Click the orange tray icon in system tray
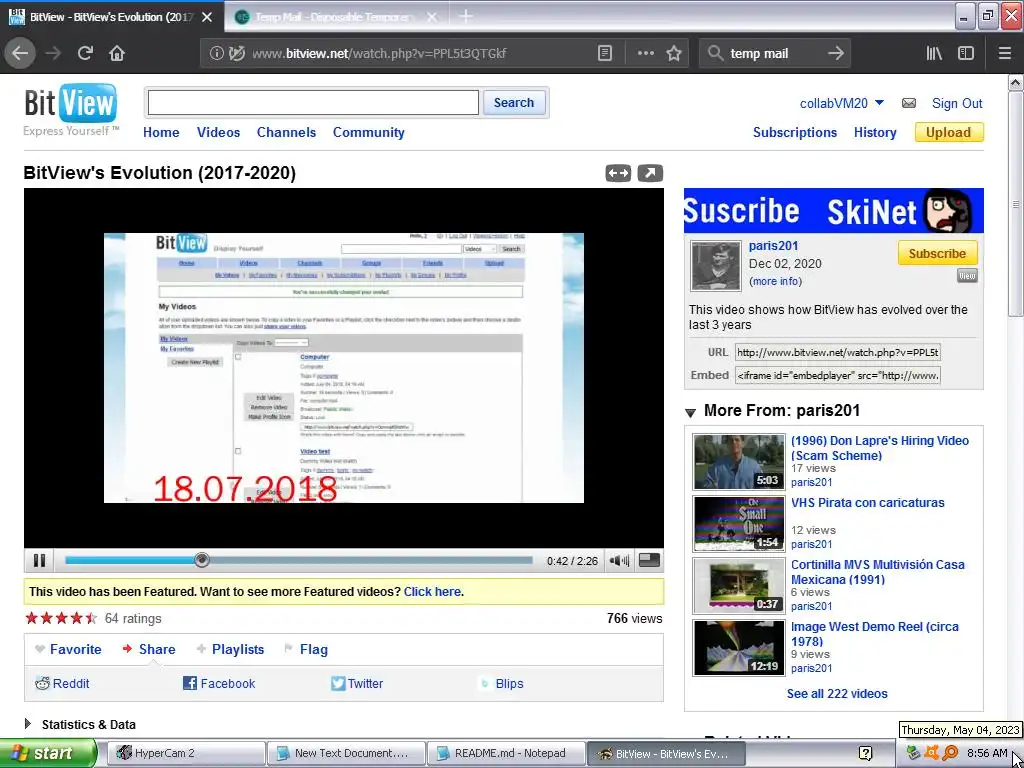1024x768 pixels. click(x=932, y=753)
